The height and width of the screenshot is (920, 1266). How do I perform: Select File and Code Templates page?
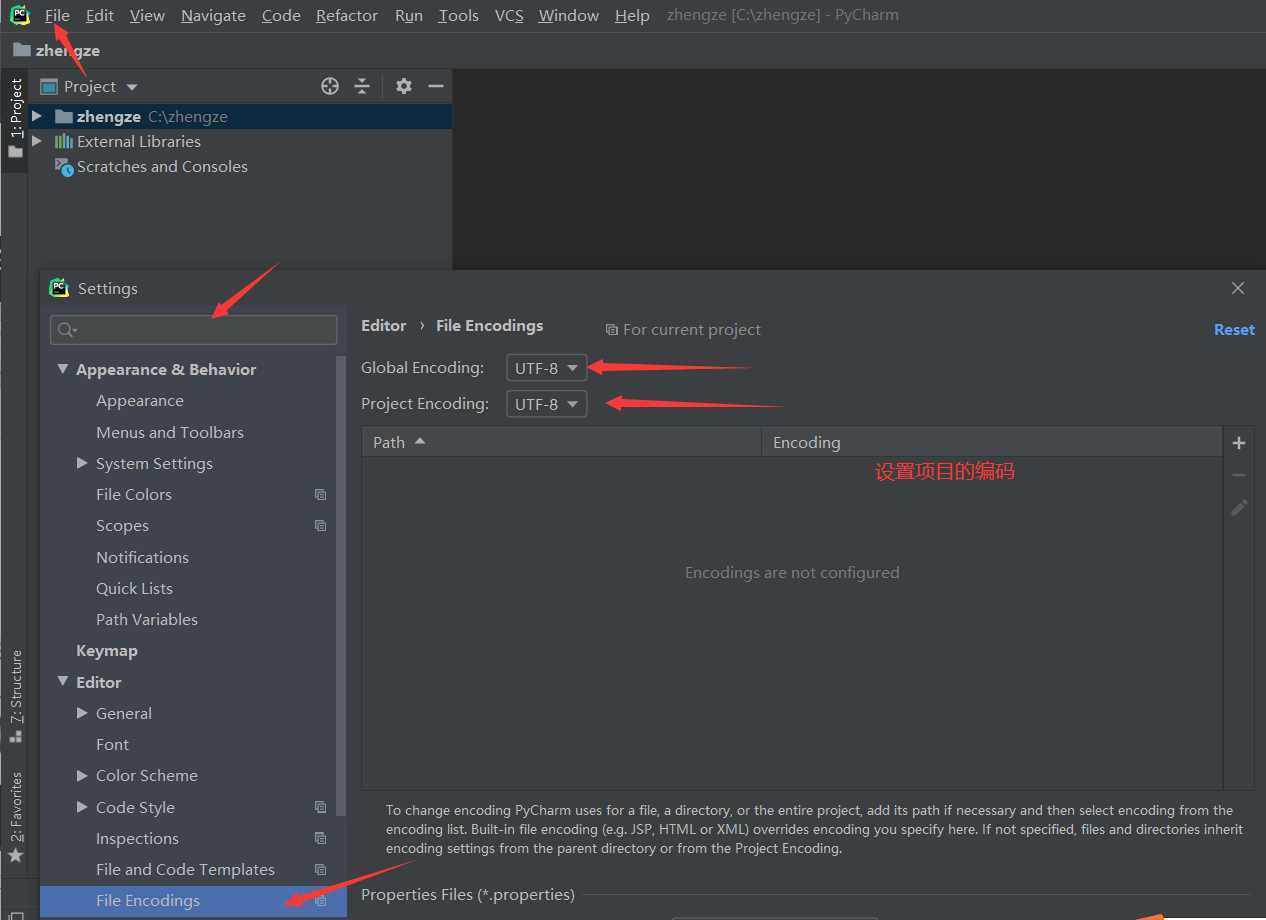(185, 870)
